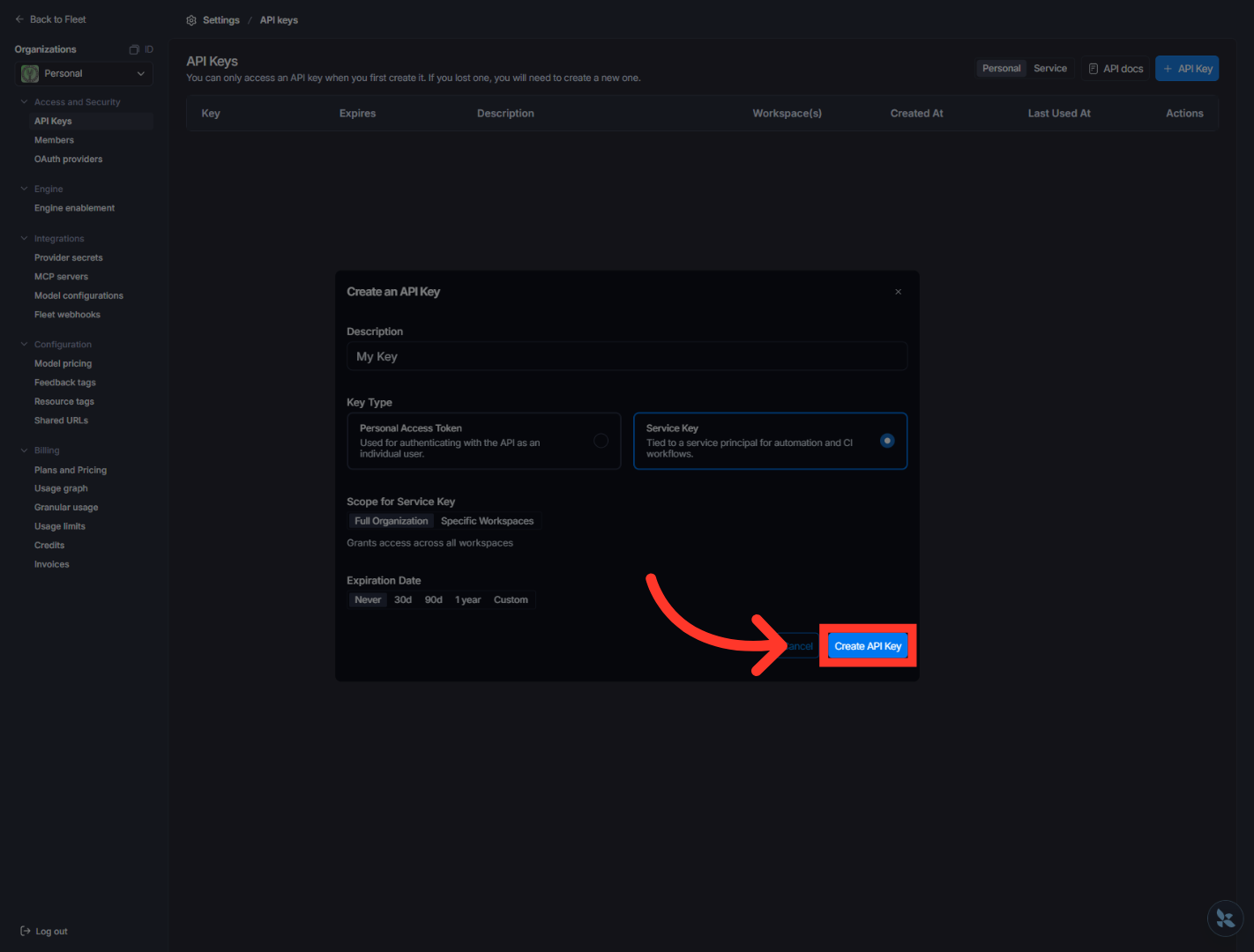Image resolution: width=1254 pixels, height=952 pixels.
Task: Click the Settings gear icon in breadcrumb
Action: [x=191, y=20]
